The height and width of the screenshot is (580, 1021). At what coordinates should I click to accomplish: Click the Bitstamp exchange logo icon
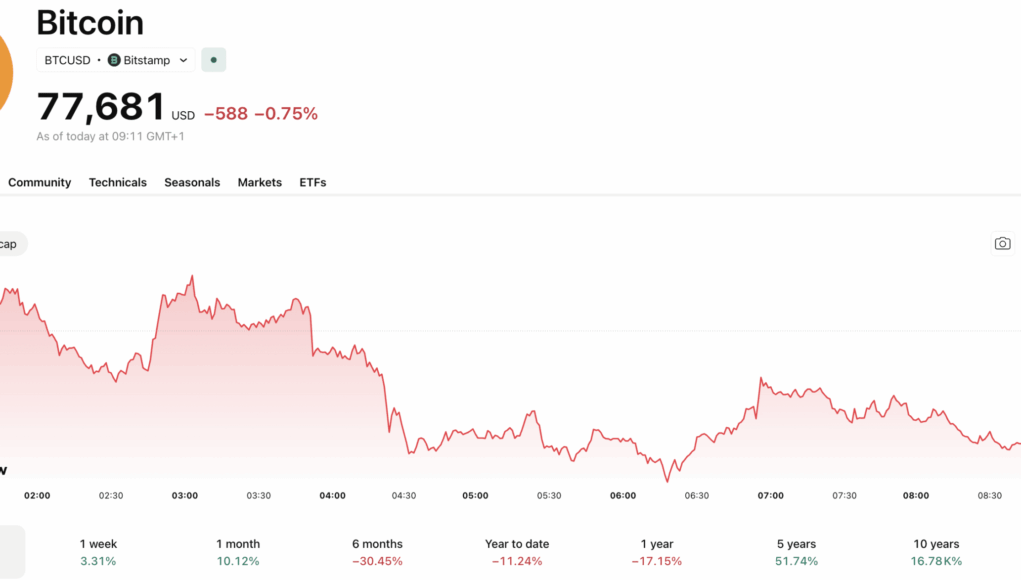point(114,60)
